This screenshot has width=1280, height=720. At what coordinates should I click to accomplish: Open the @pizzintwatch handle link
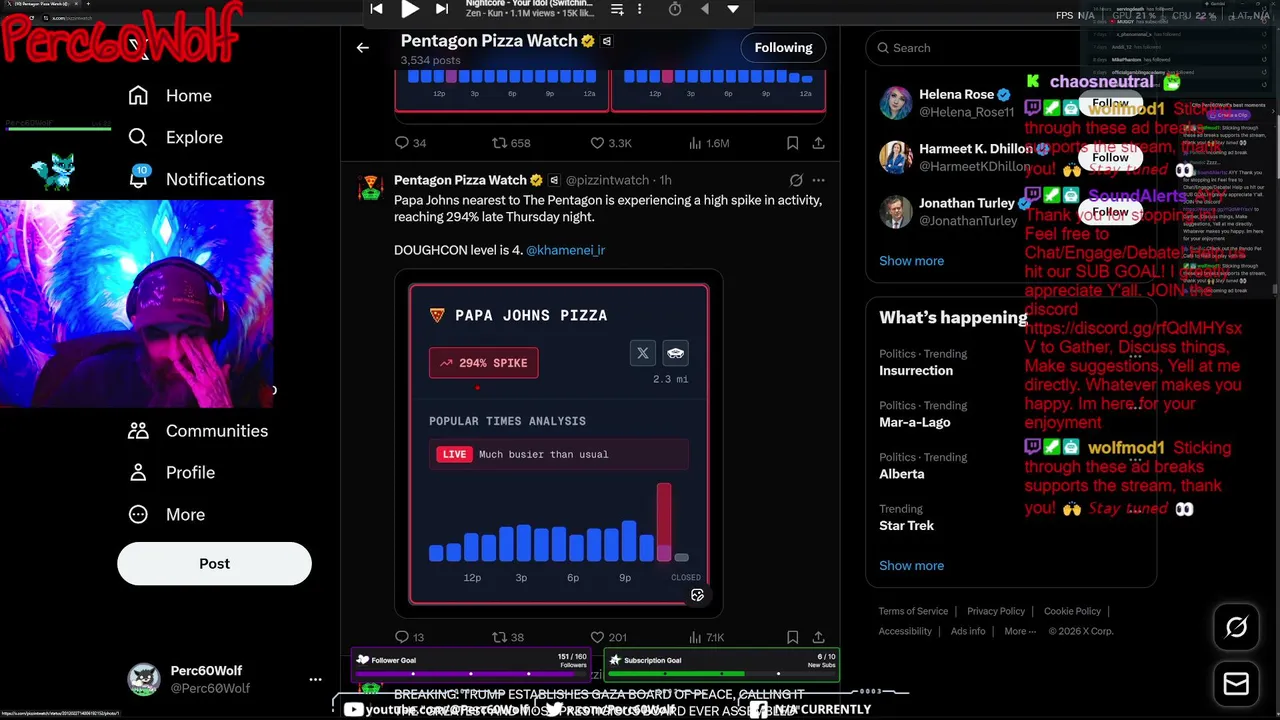[607, 180]
